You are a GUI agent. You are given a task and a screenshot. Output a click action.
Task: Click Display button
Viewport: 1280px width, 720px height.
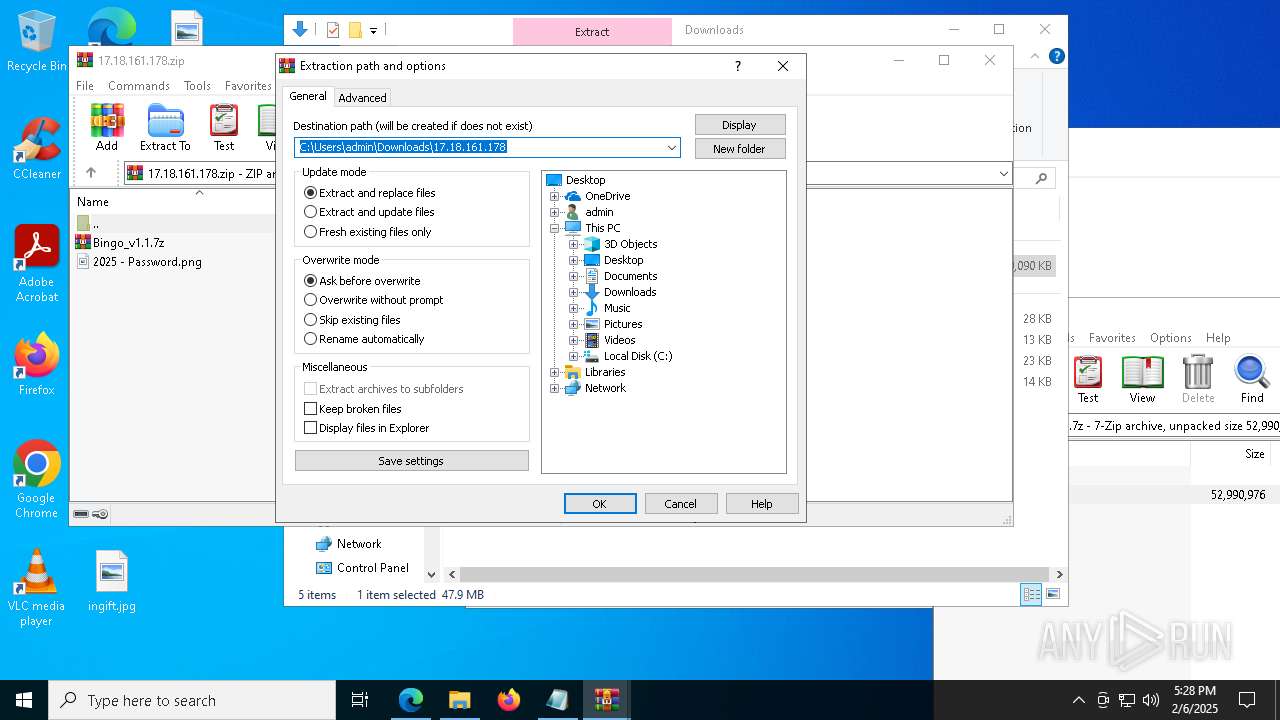tap(740, 125)
